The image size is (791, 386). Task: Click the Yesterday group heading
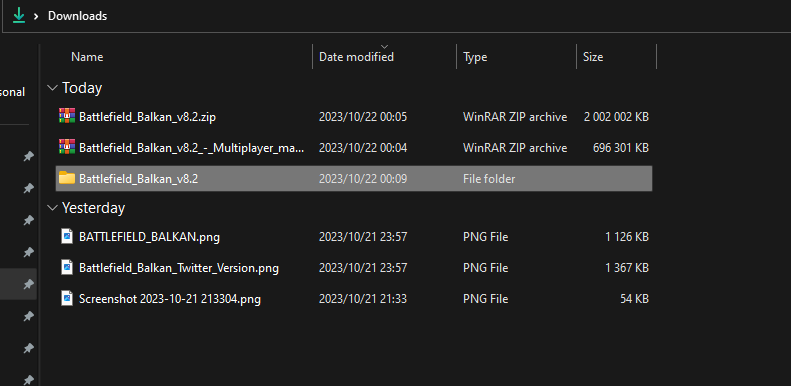(x=93, y=208)
